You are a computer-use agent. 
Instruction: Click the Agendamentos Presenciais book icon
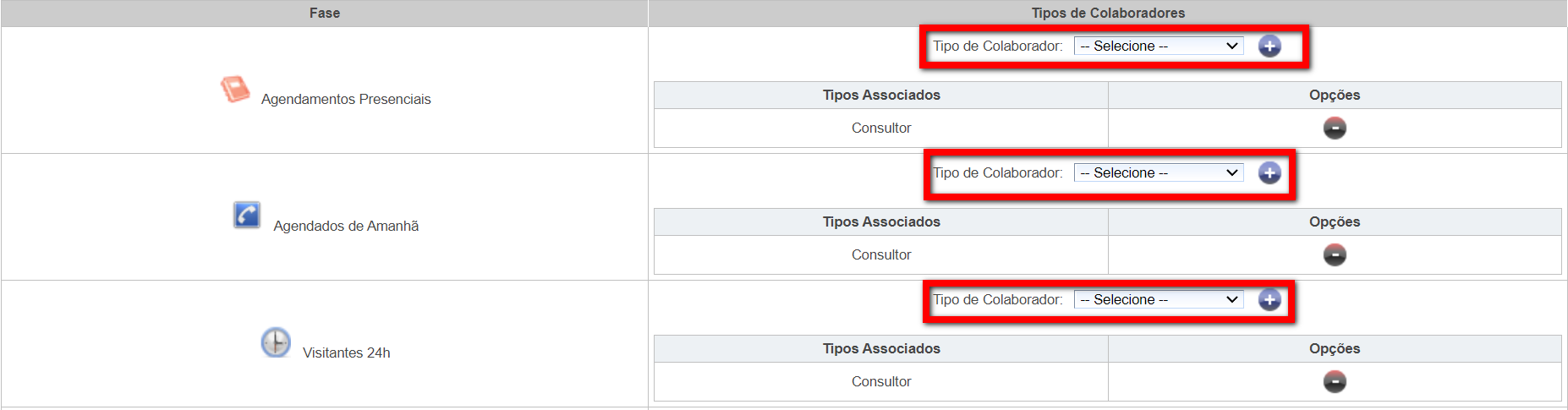point(235,89)
